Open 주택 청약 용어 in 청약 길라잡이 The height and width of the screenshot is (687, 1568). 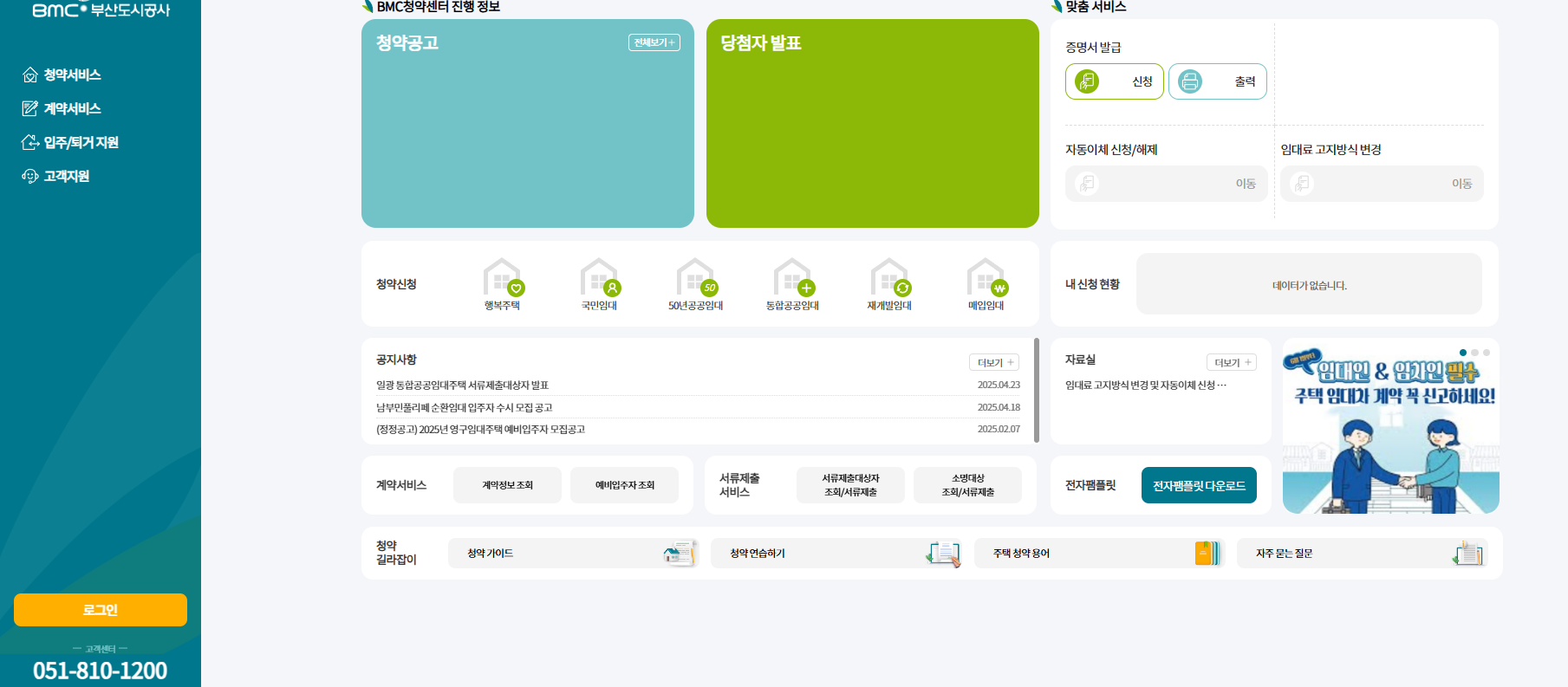pos(1099,553)
